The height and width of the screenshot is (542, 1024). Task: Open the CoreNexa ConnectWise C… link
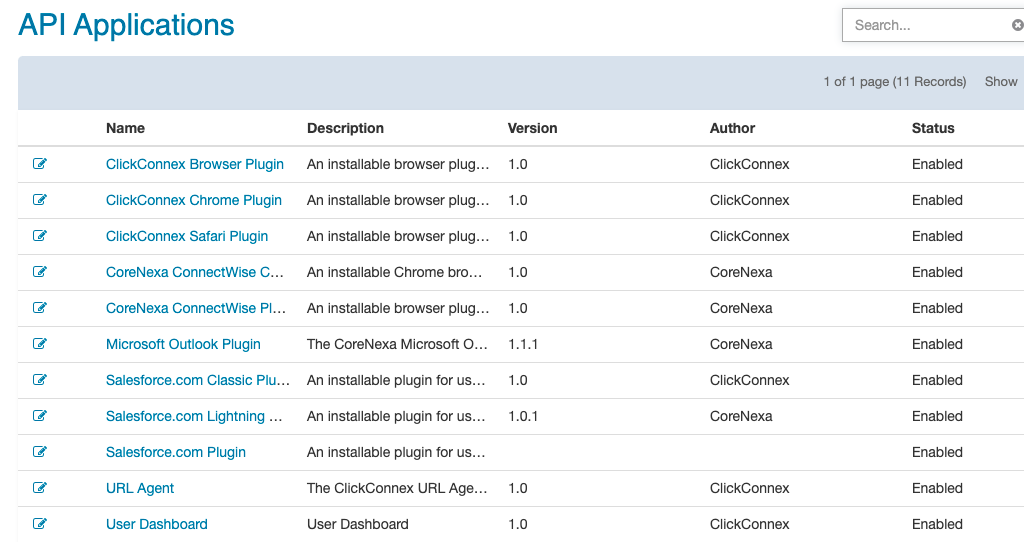(x=195, y=272)
